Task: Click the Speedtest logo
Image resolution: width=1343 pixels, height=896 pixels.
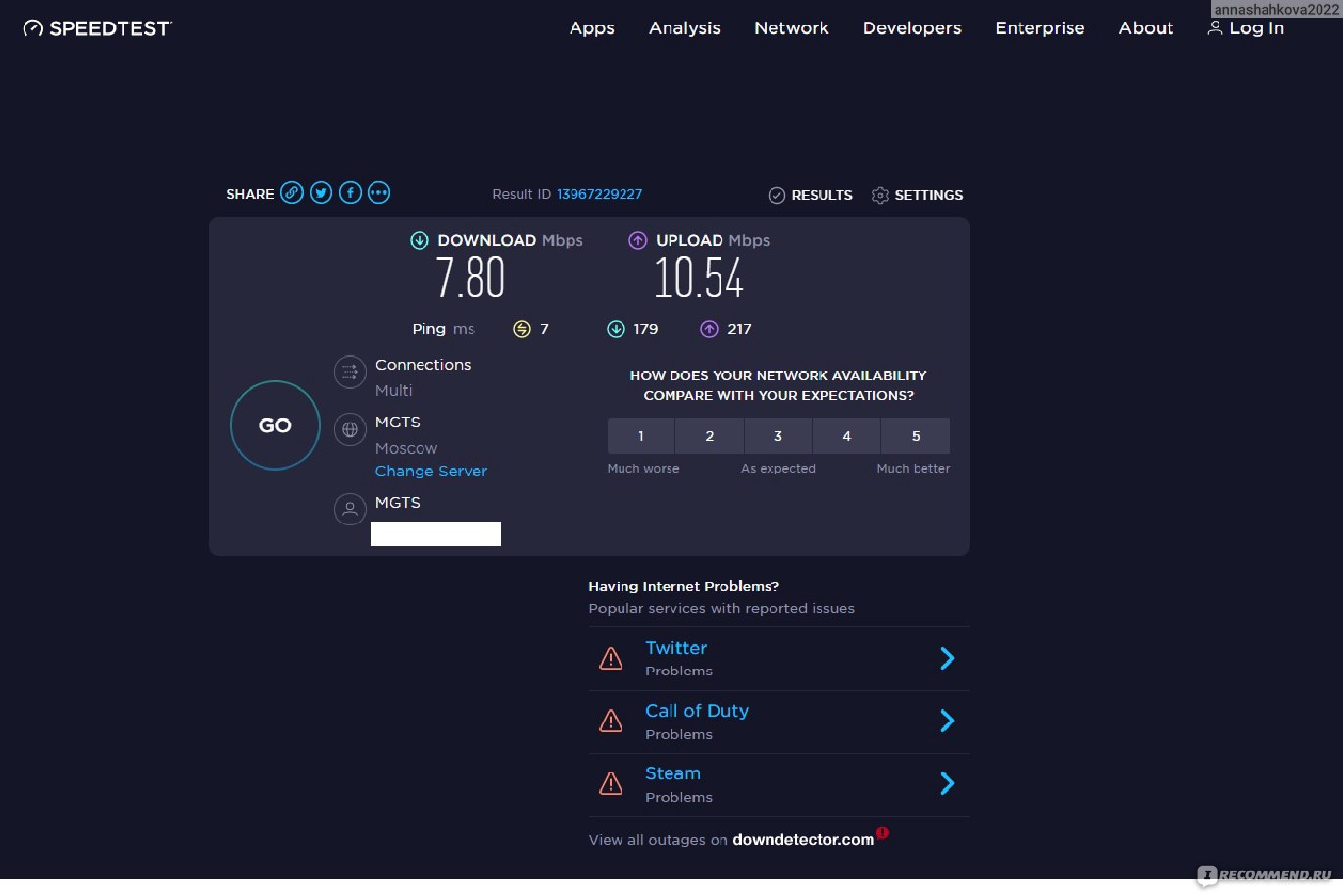Action: (x=96, y=28)
